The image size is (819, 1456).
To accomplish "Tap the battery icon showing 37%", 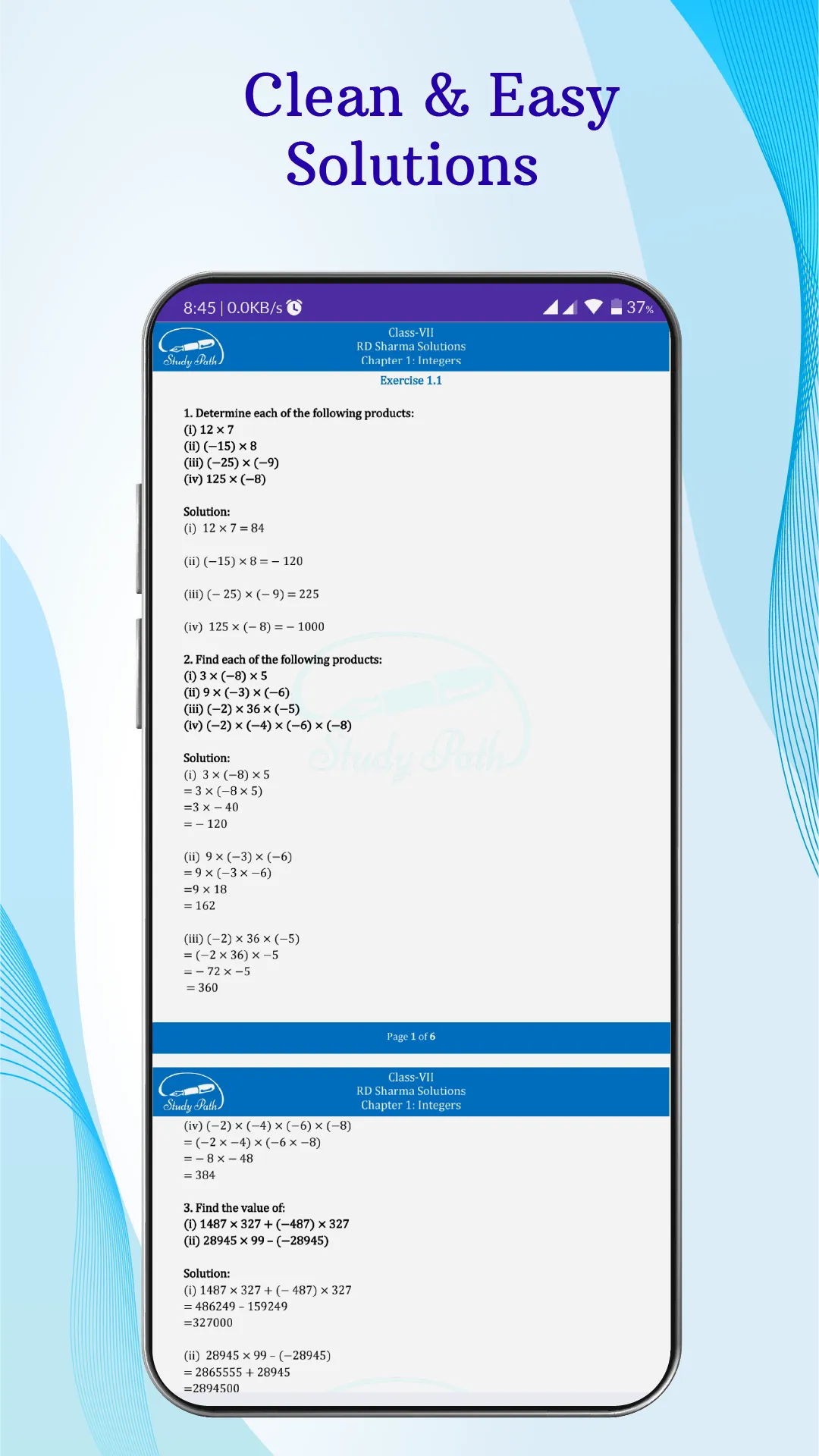I will (x=617, y=306).
